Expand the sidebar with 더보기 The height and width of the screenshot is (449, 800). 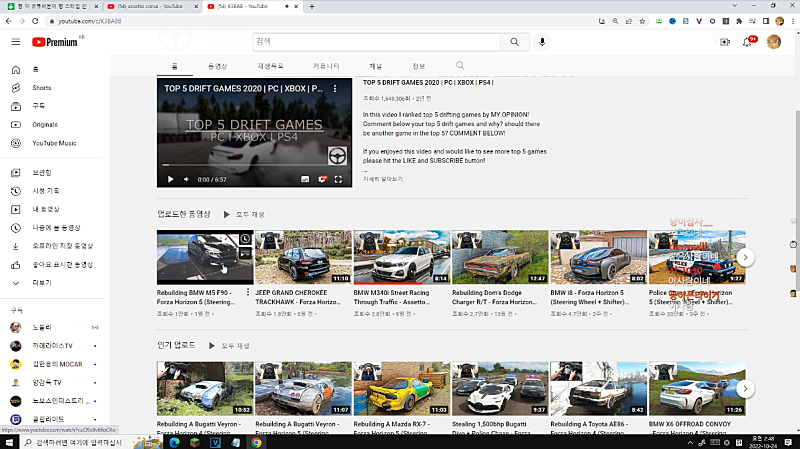[x=42, y=283]
